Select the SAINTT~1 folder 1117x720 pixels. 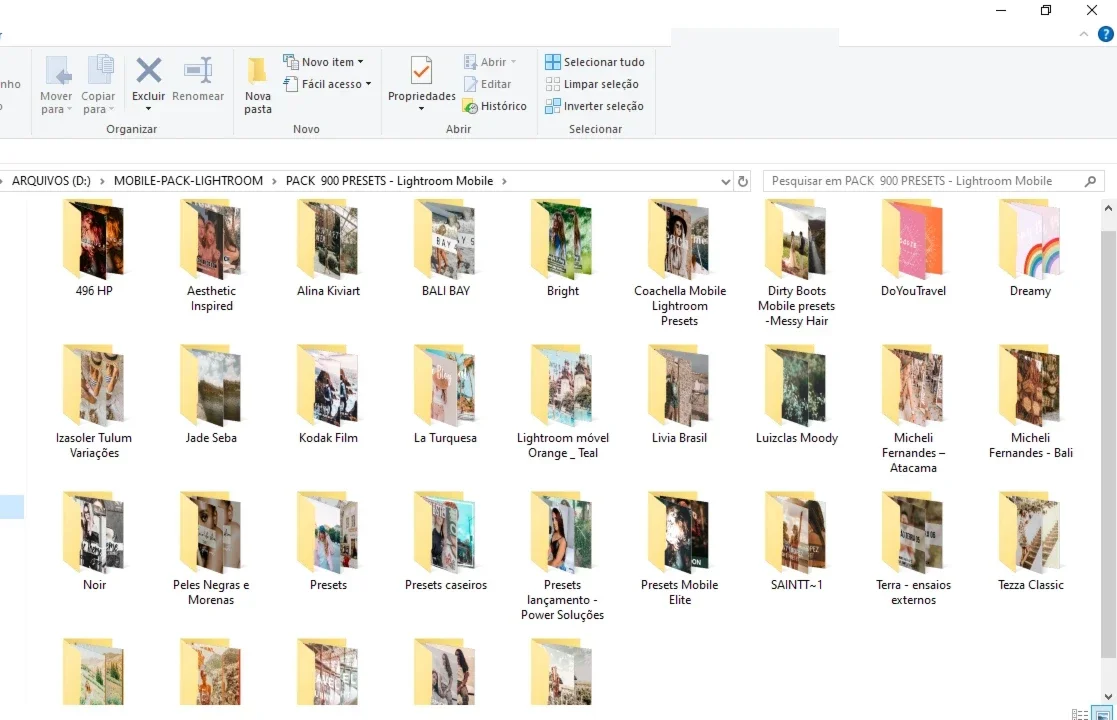click(x=796, y=542)
